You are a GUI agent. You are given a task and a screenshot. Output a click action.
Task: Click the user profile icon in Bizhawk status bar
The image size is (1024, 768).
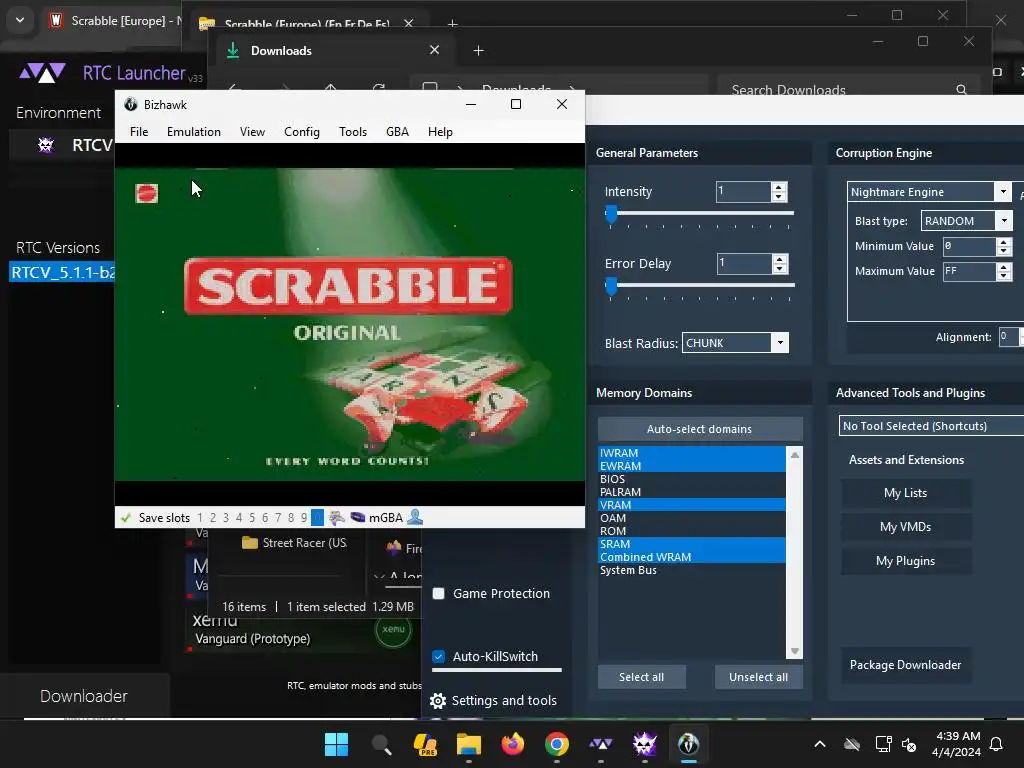415,517
